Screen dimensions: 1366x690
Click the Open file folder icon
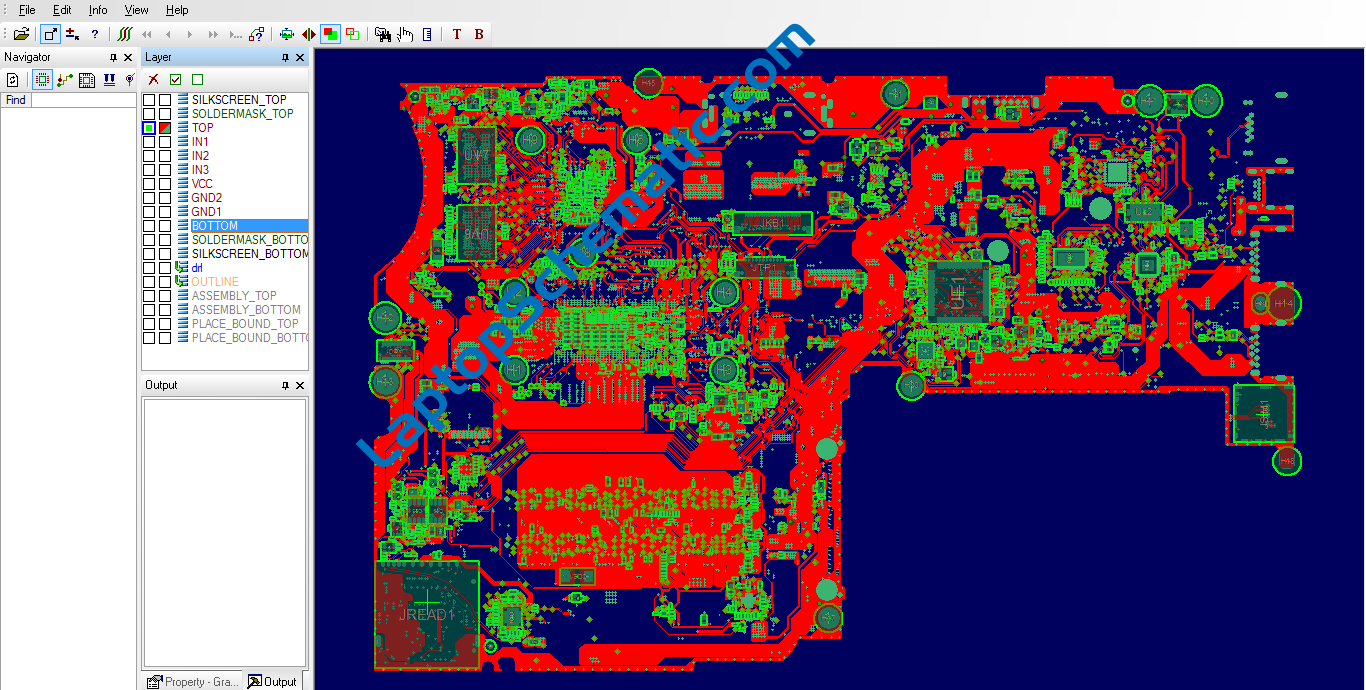(x=21, y=34)
